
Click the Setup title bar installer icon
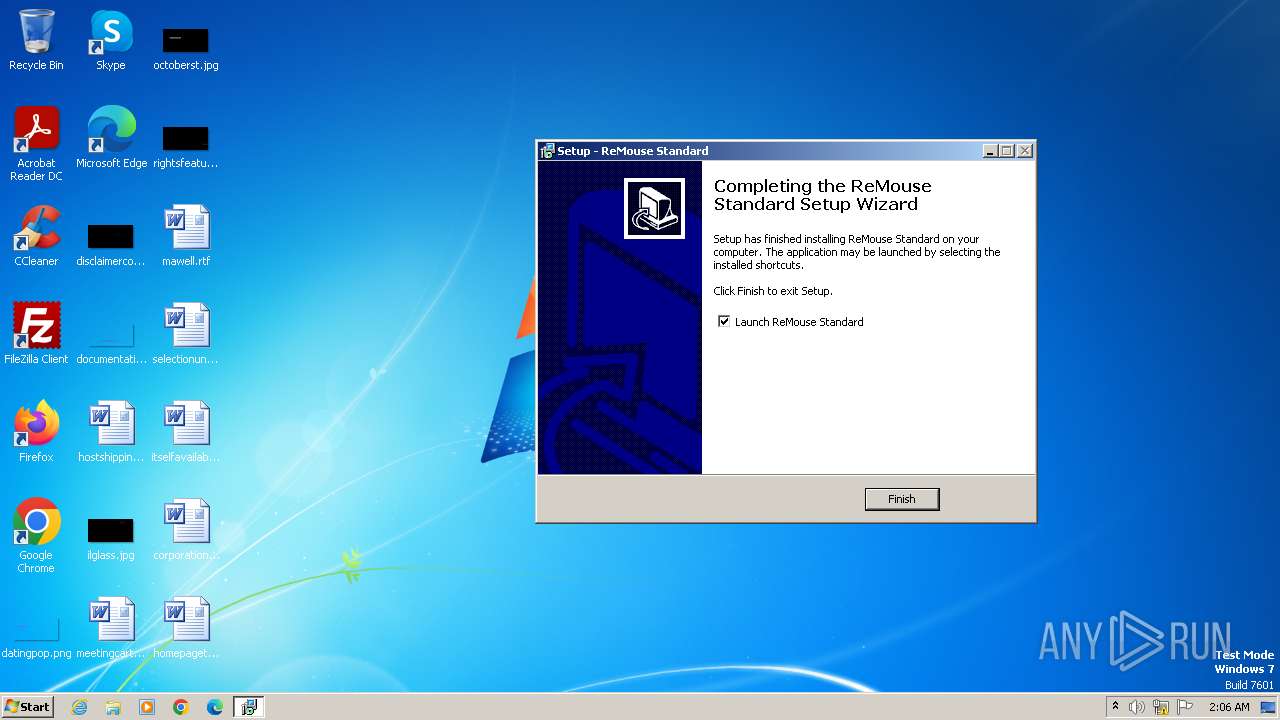[x=547, y=151]
